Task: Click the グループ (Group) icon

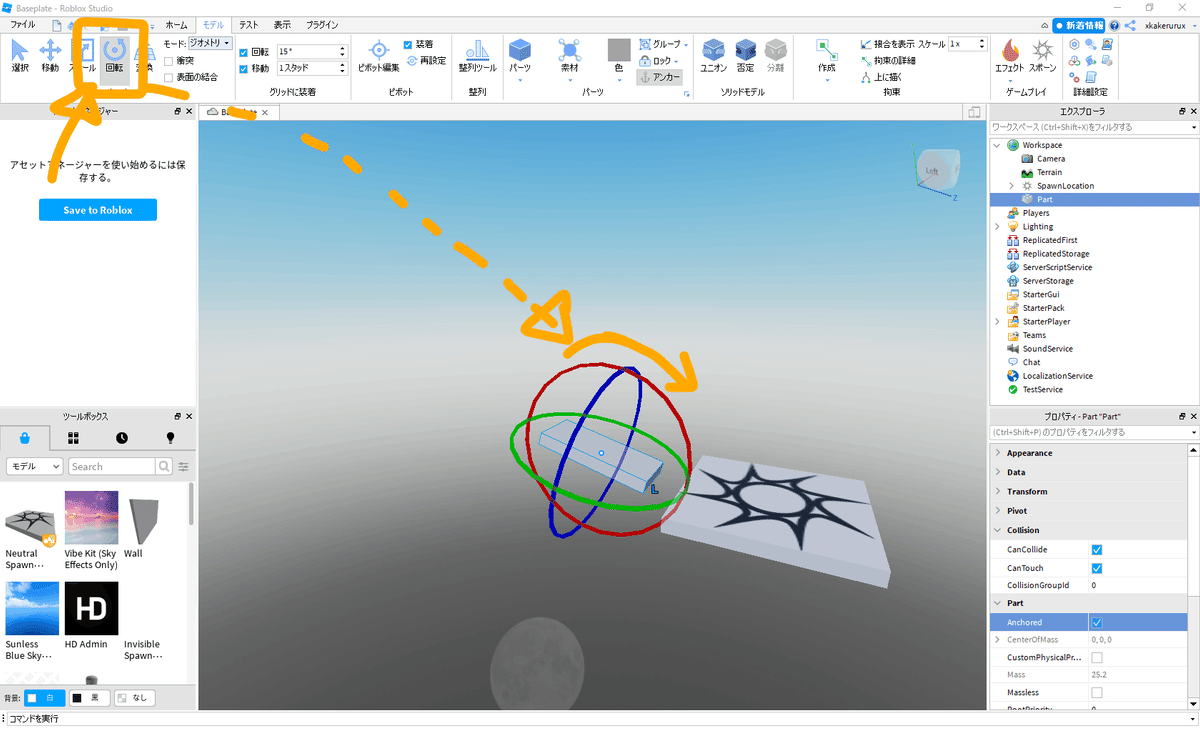Action: (x=644, y=45)
